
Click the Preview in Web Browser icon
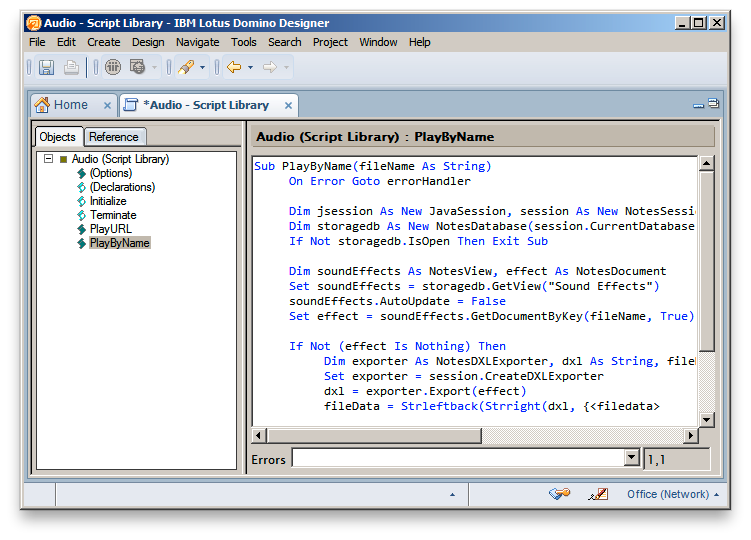pyautogui.click(x=138, y=67)
